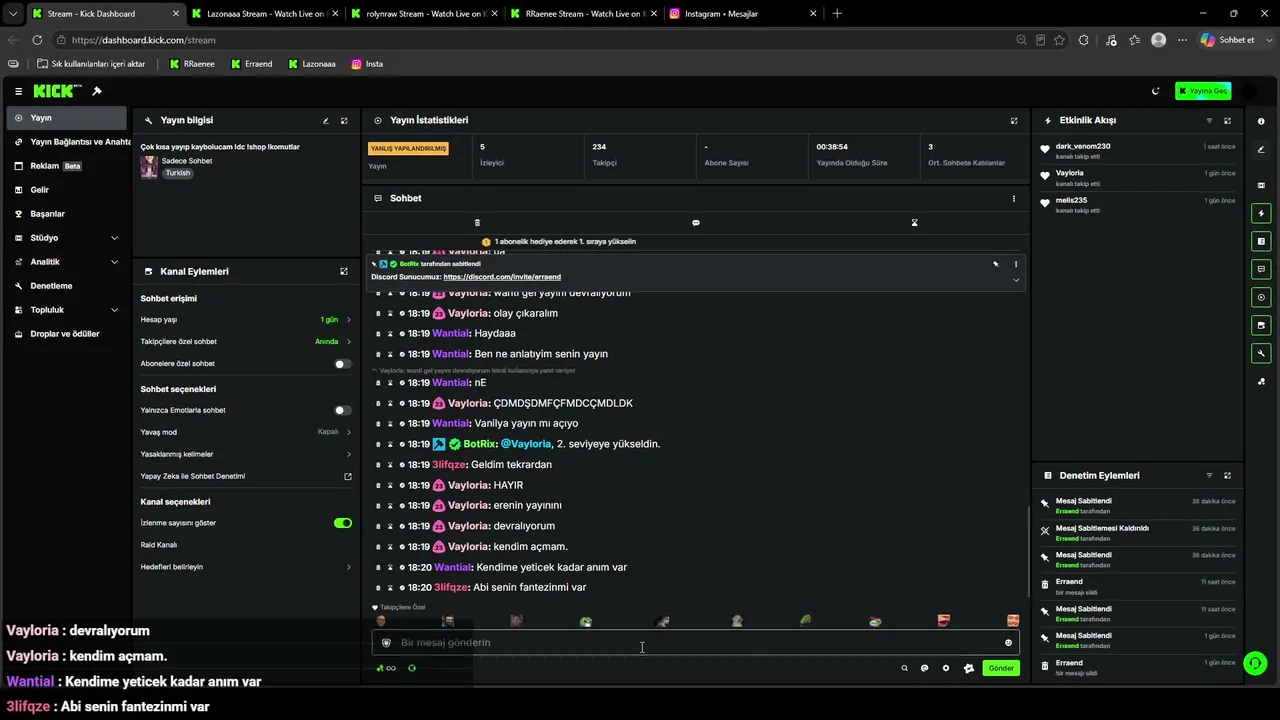
Task: Open Başarılar in sidebar
Action: (66, 214)
